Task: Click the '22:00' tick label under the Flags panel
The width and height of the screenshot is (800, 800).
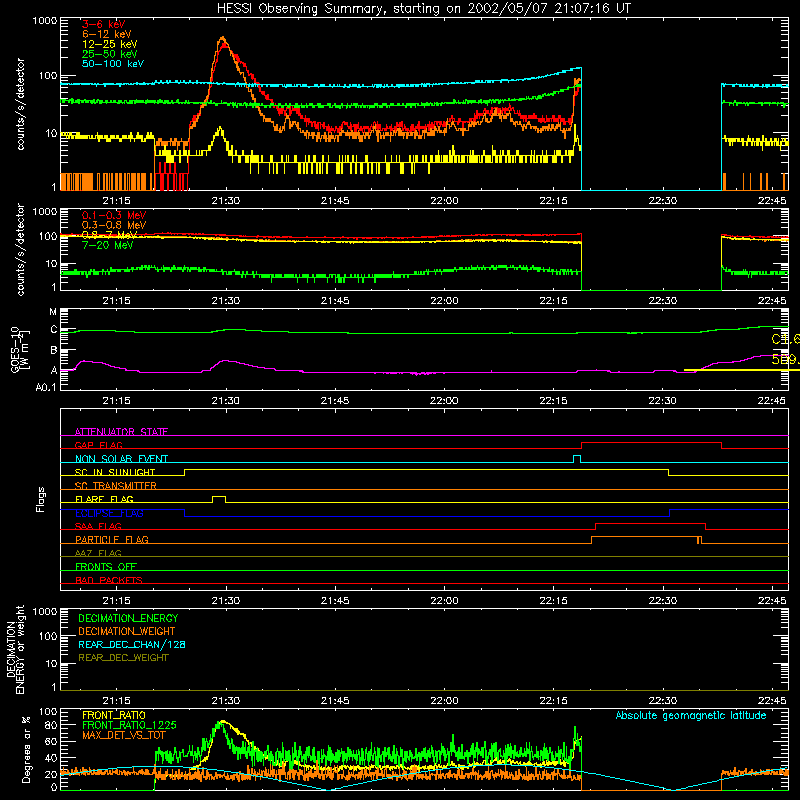Action: [x=444, y=601]
